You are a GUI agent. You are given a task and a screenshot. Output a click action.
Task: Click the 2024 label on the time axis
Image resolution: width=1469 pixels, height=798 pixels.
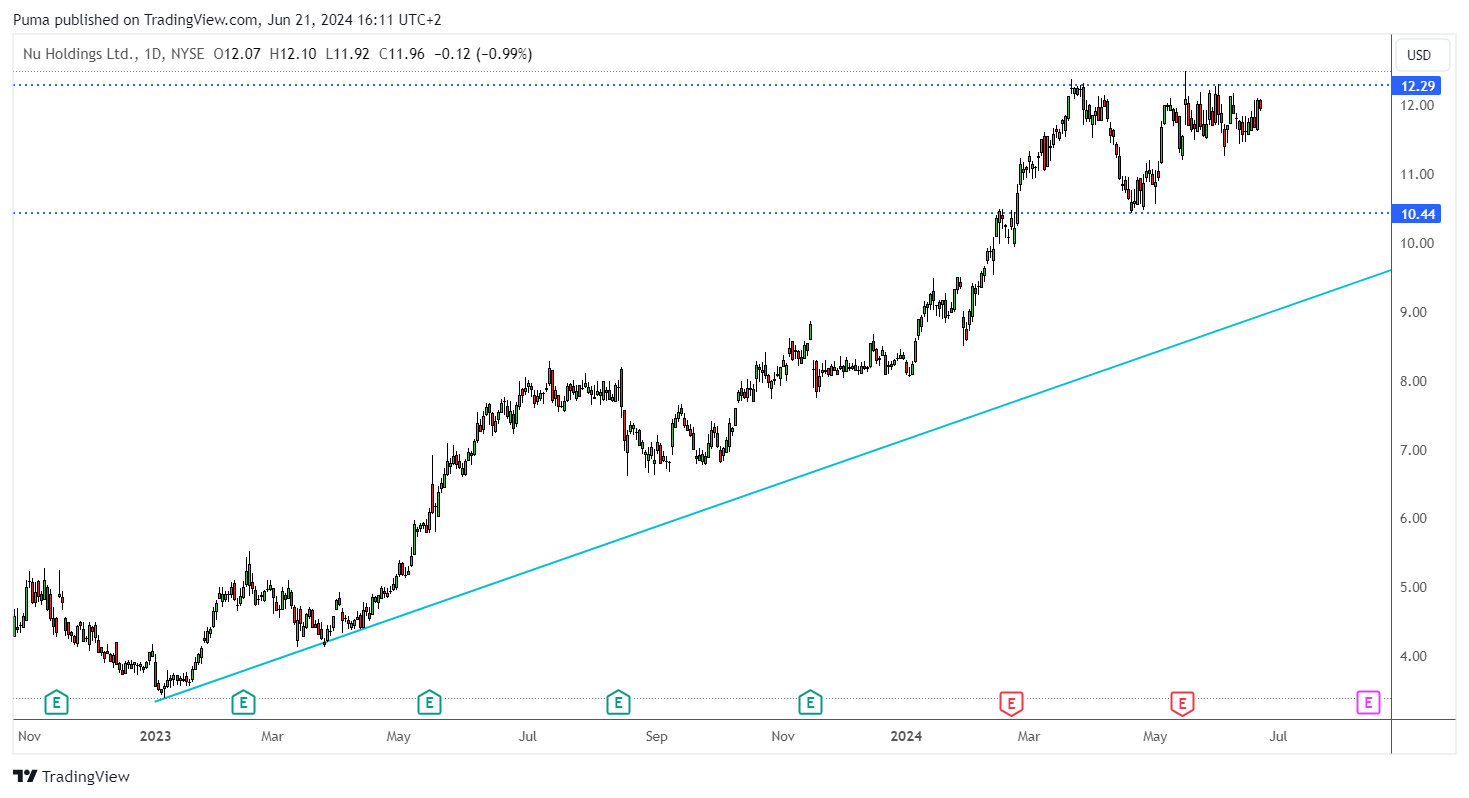[907, 737]
